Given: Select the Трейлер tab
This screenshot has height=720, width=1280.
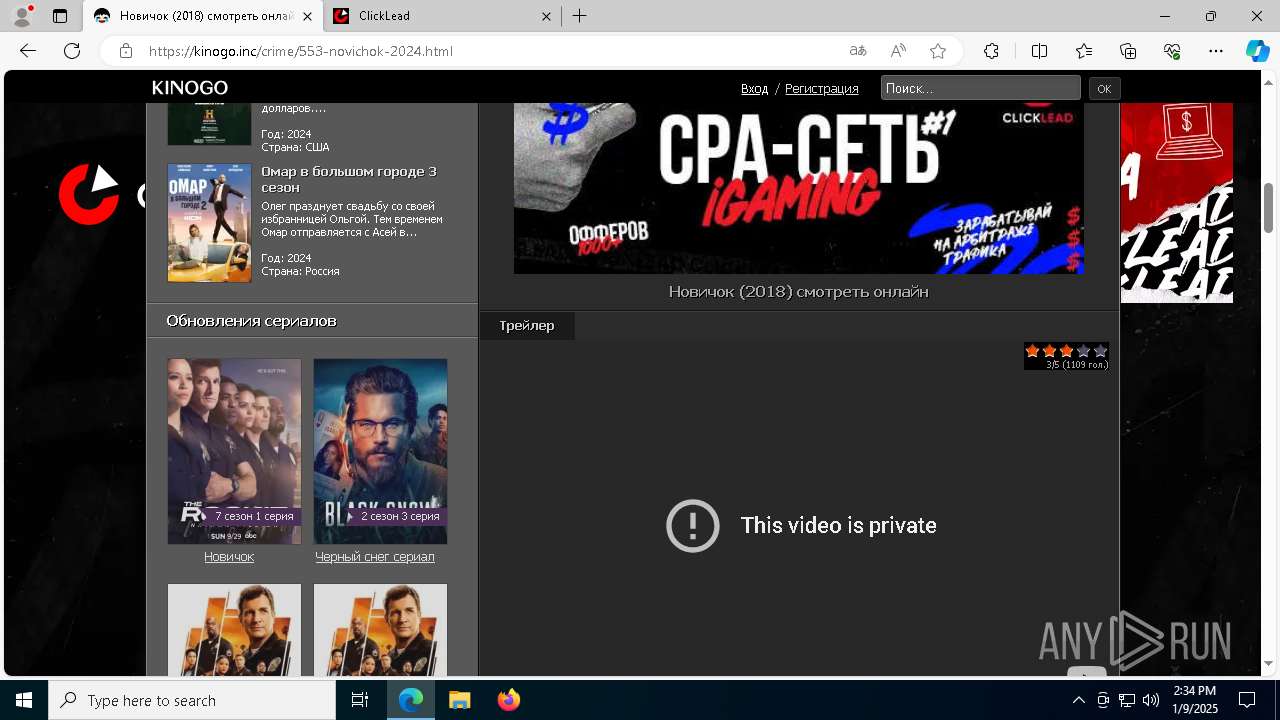Looking at the screenshot, I should [x=527, y=326].
